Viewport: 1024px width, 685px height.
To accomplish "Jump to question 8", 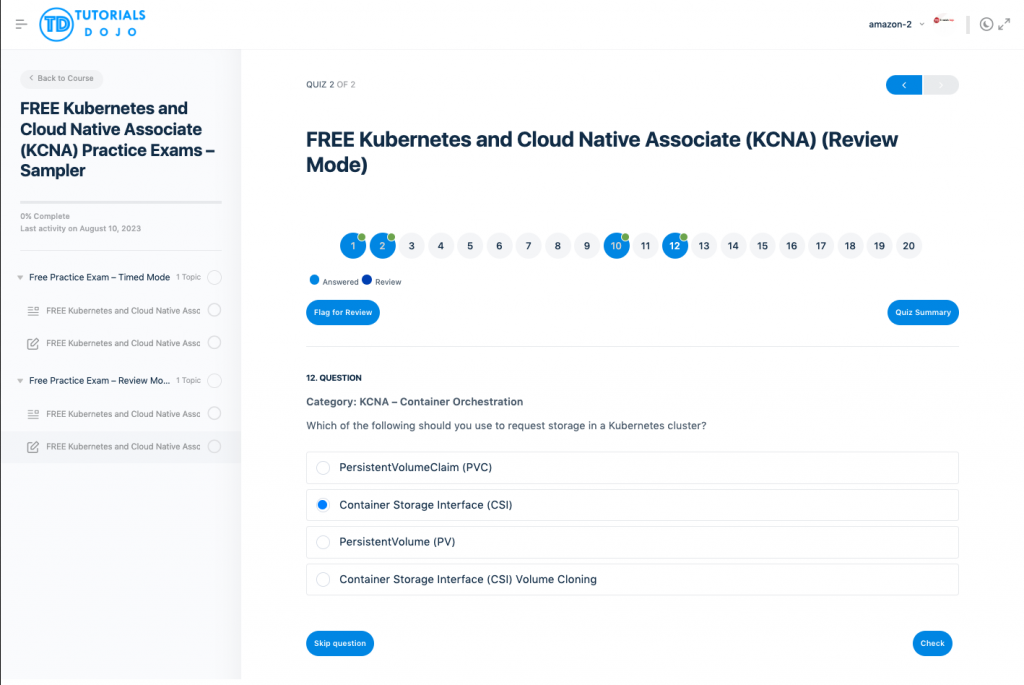I will coord(558,246).
